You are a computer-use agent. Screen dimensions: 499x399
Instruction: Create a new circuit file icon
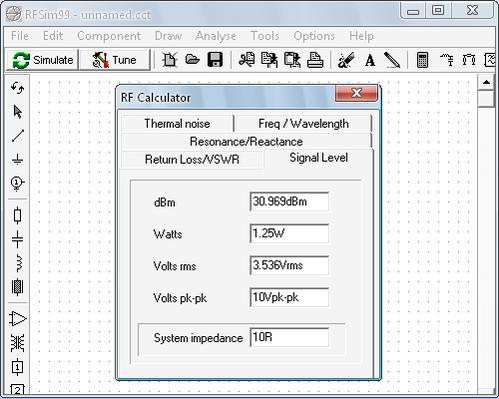(169, 60)
